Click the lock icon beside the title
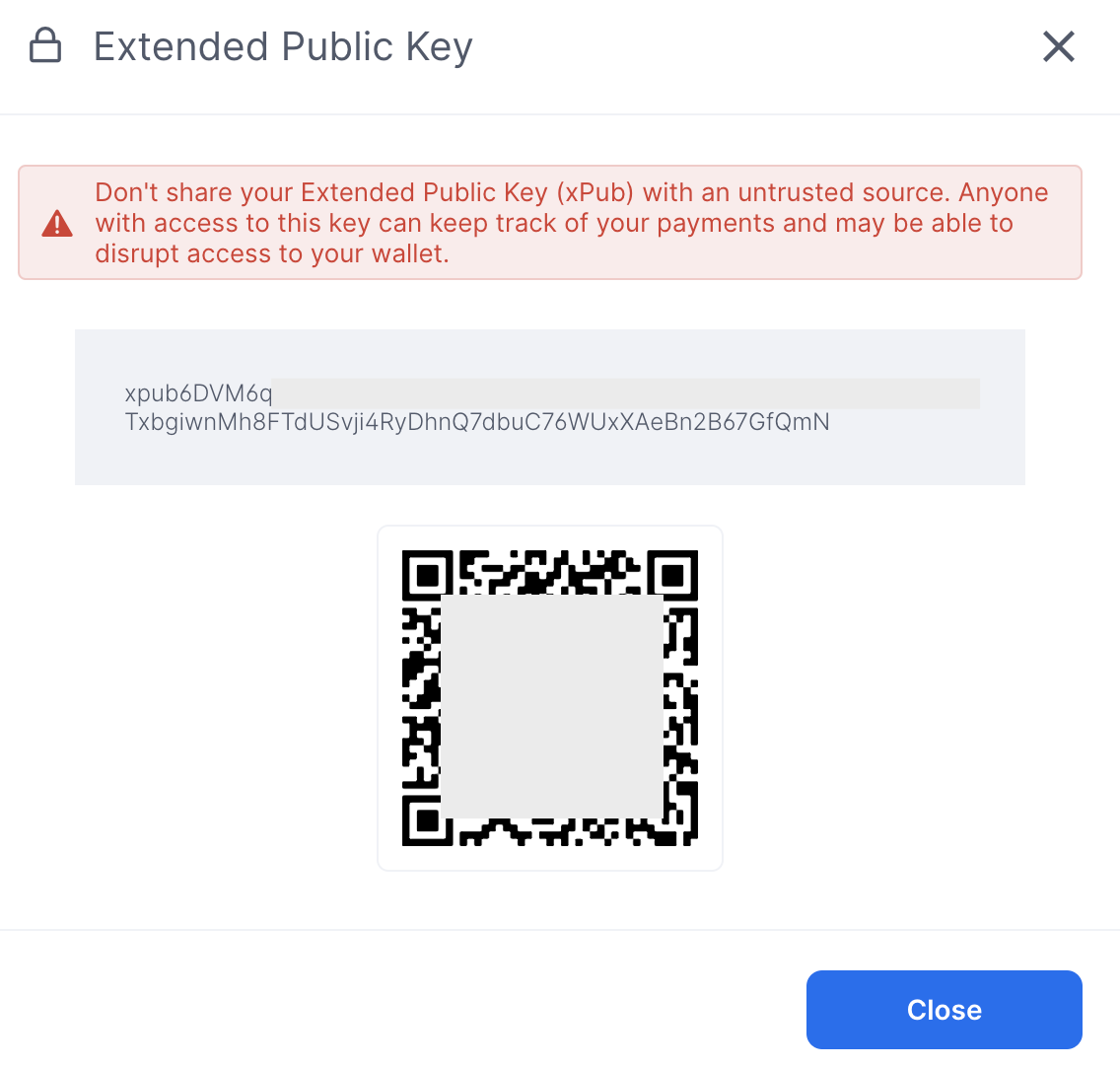The image size is (1120, 1067). 45,45
